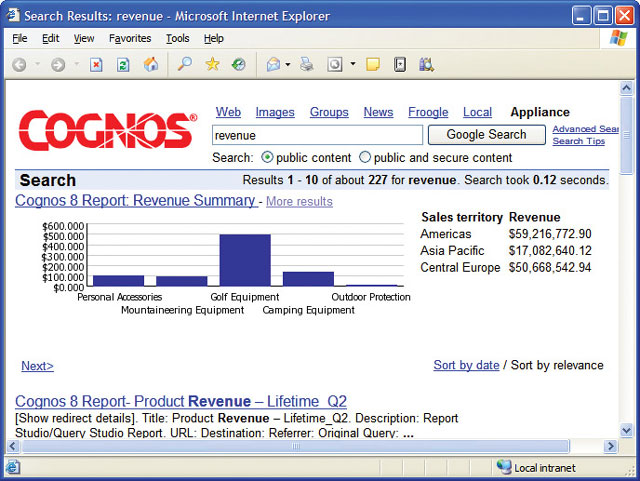Click the Sort by relevance text

557,365
